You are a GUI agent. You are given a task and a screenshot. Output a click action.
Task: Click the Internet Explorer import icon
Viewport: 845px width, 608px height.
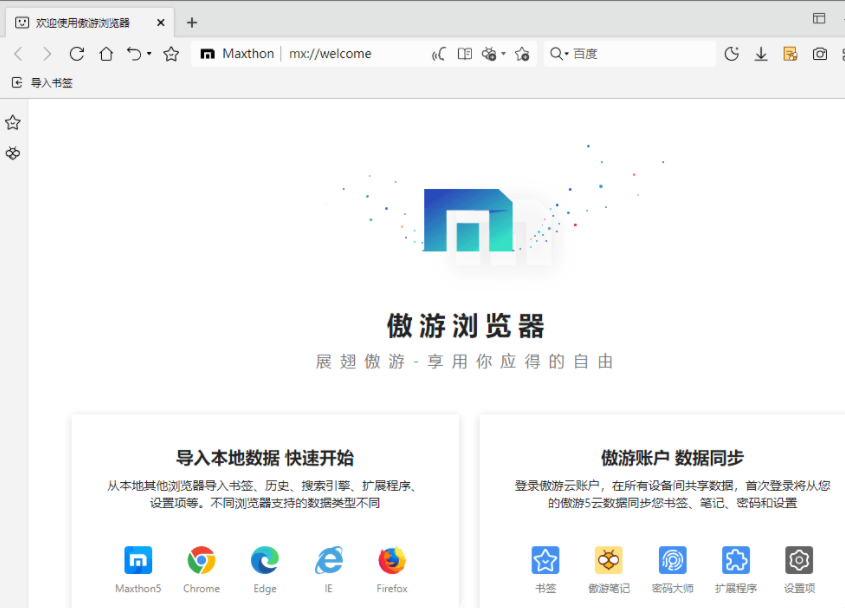[x=328, y=560]
